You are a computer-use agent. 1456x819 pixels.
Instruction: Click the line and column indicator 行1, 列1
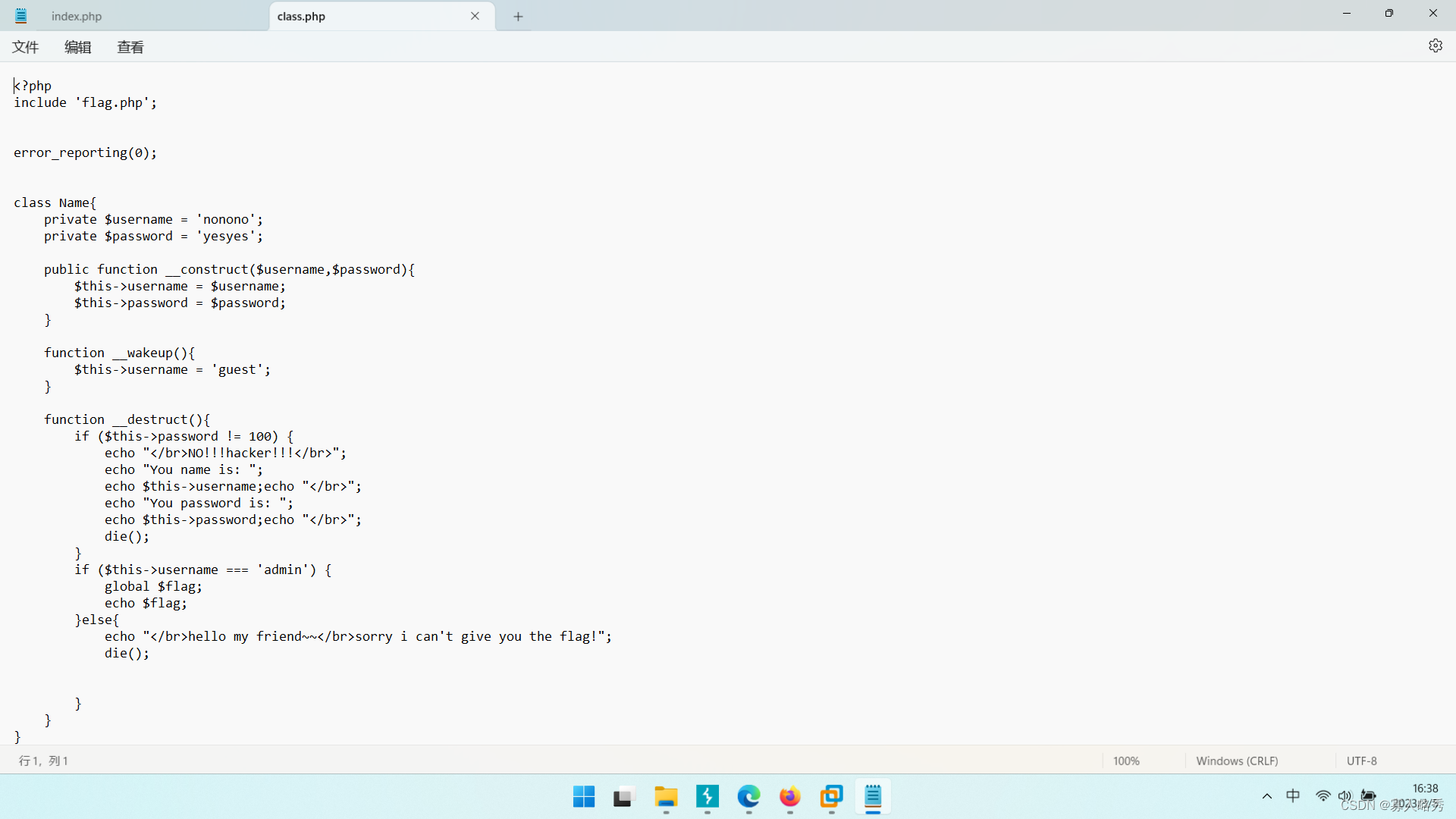tap(43, 761)
